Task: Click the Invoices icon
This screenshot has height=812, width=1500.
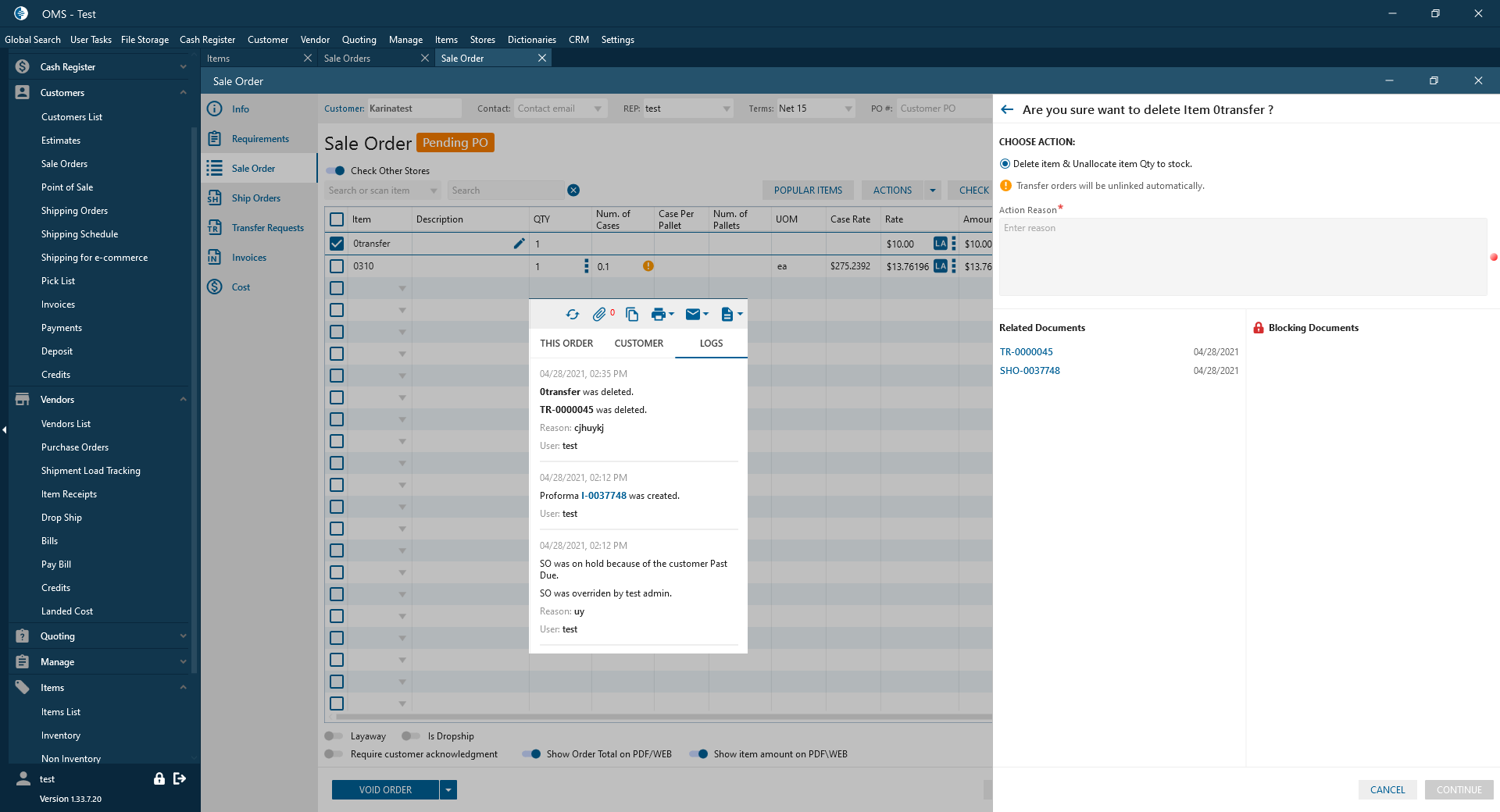Action: click(x=215, y=258)
